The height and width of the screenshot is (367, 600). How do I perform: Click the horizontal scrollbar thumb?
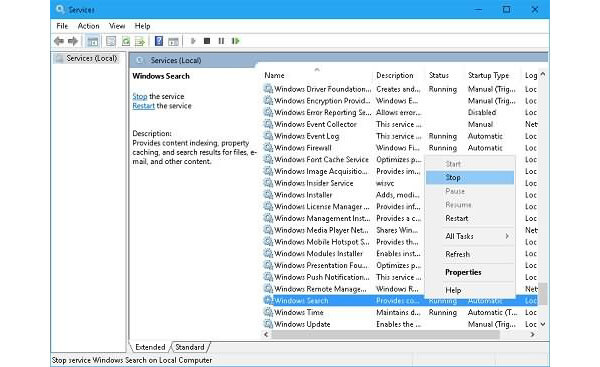385,334
